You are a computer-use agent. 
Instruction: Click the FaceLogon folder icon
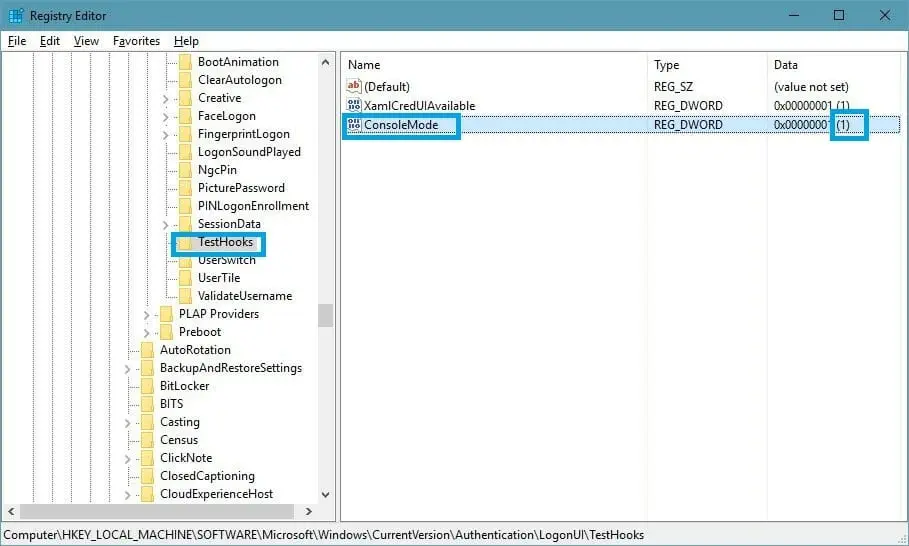(x=186, y=116)
